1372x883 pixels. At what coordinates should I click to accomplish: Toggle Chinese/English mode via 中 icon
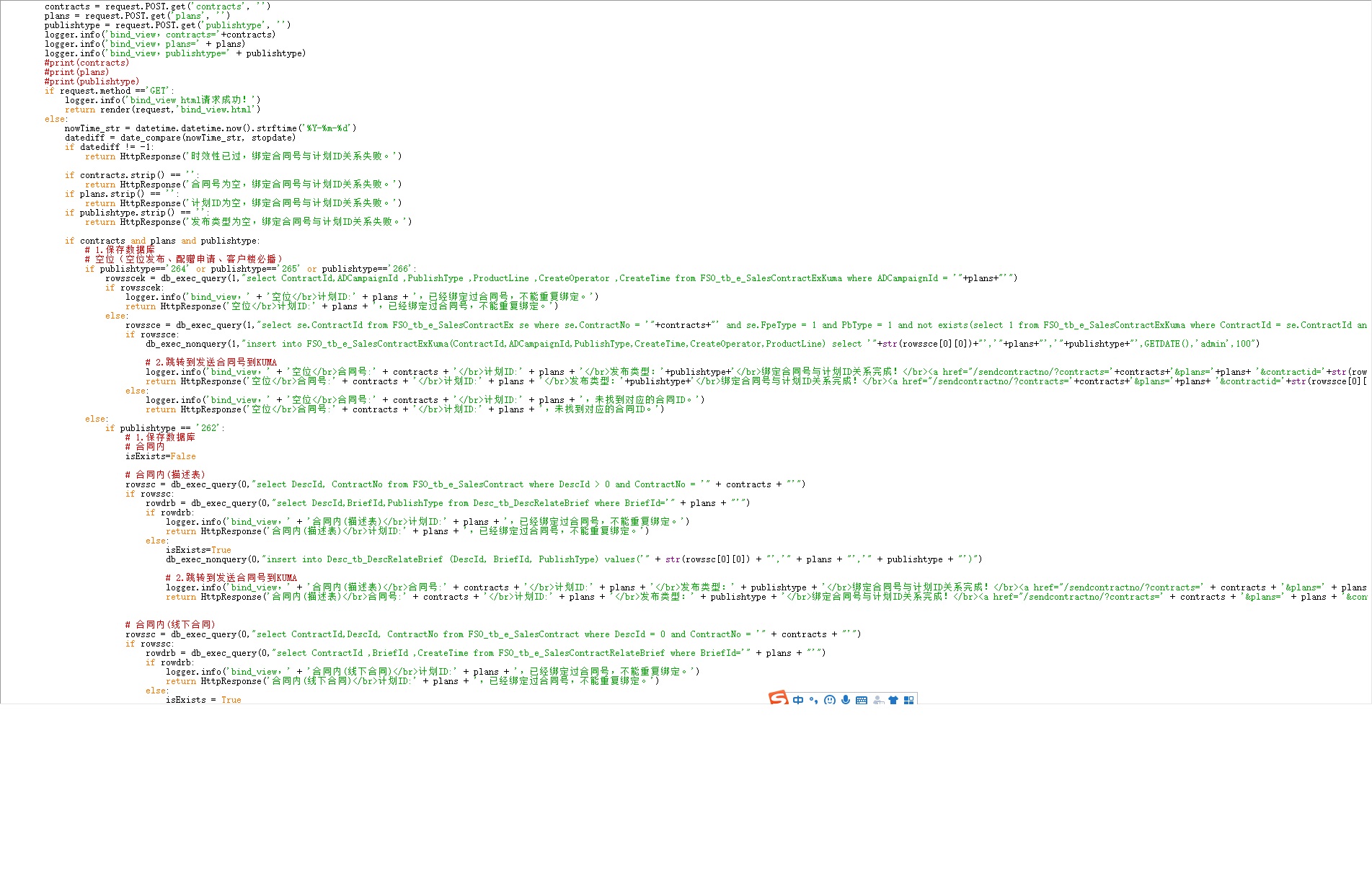point(798,700)
